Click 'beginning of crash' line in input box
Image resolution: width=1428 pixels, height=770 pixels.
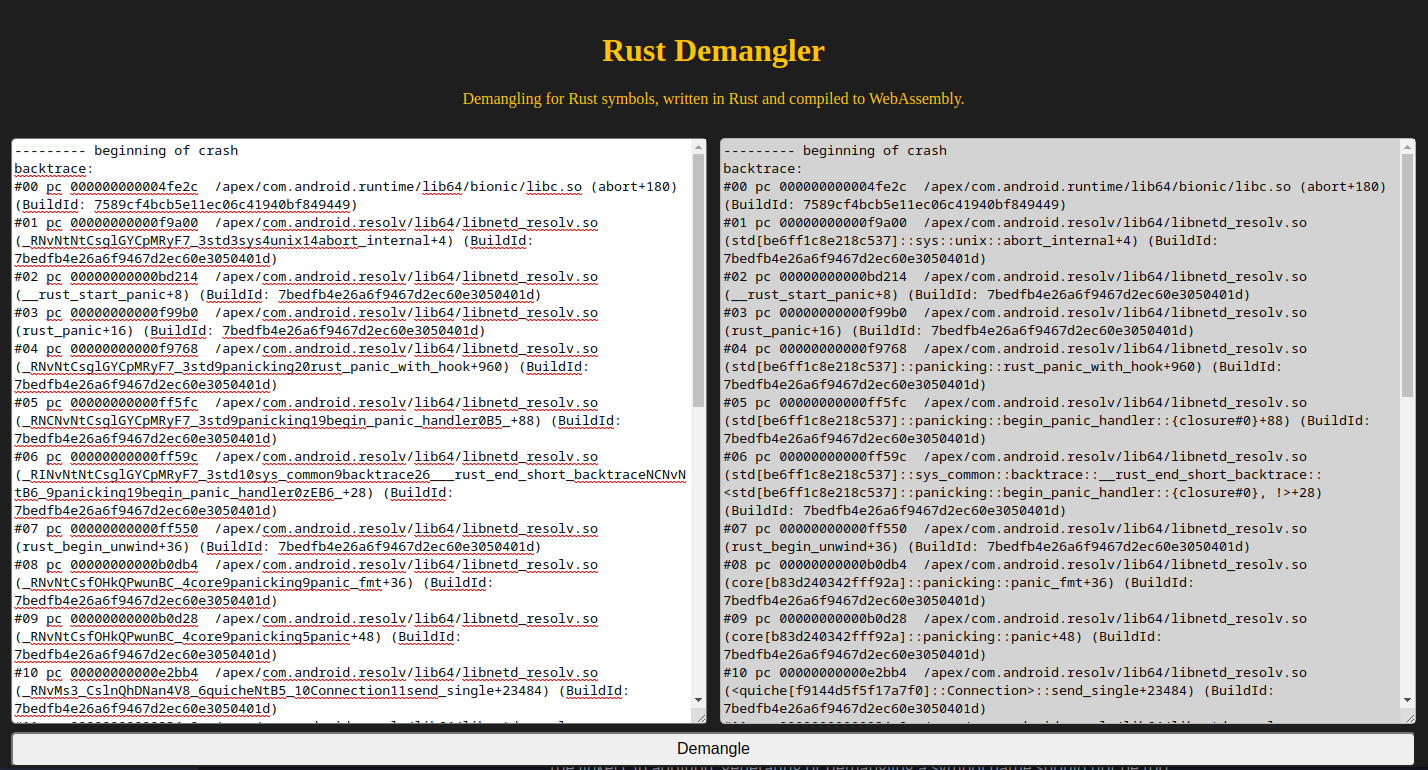click(126, 151)
